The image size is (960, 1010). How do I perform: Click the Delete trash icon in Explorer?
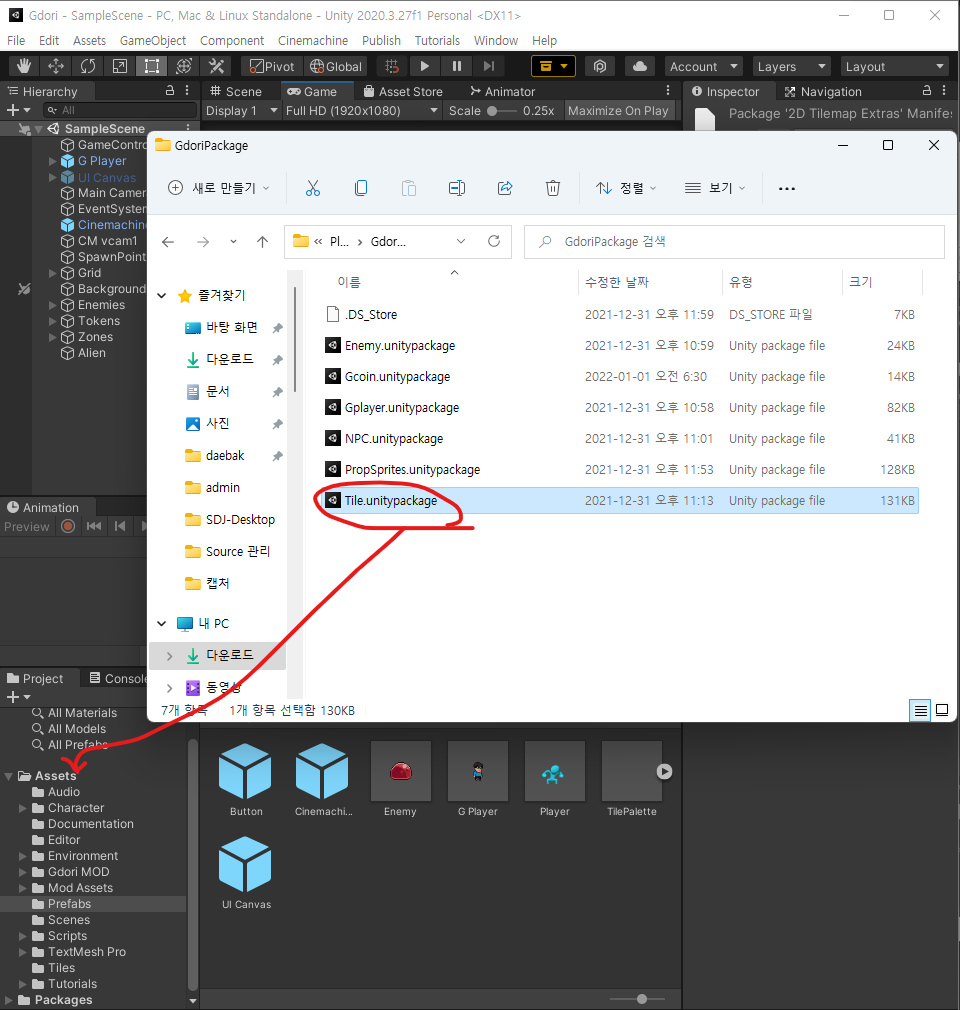tap(553, 188)
